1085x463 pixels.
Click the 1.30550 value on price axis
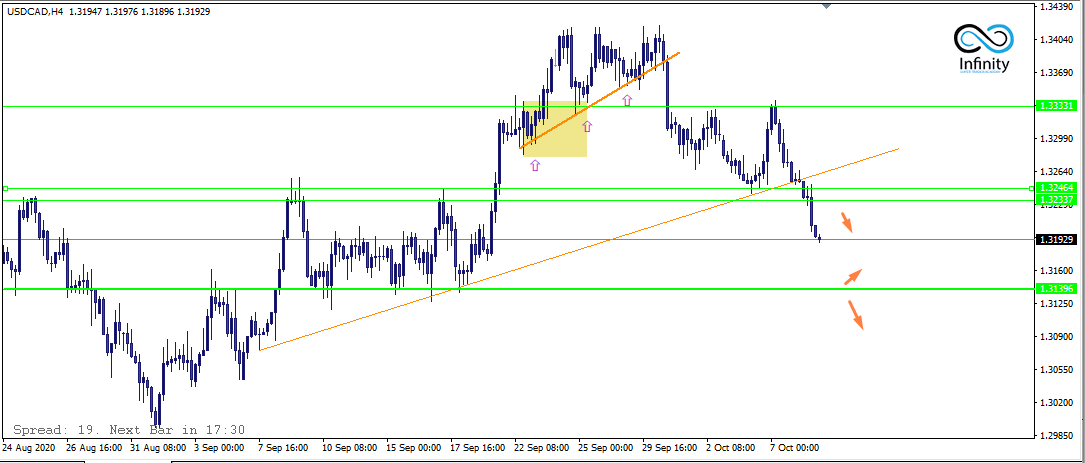(x=1056, y=370)
